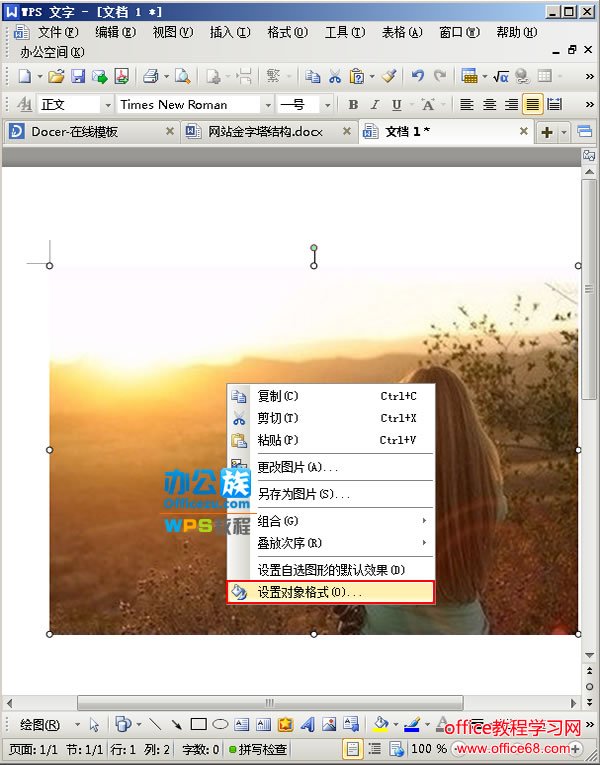Image resolution: width=600 pixels, height=765 pixels.
Task: Expand the standard toolbar overflow chevron
Action: [x=589, y=77]
